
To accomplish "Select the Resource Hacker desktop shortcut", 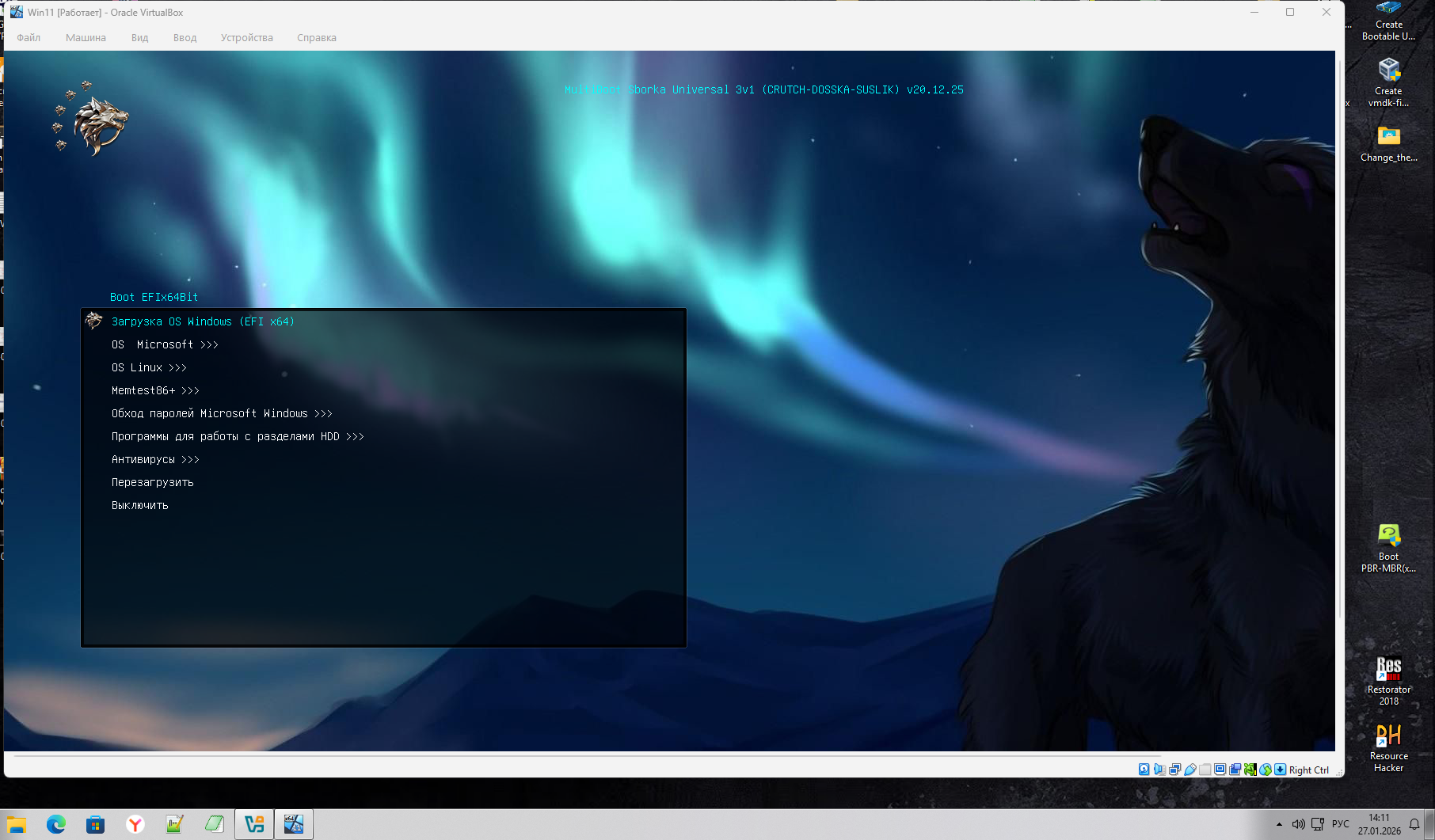I will click(1389, 748).
